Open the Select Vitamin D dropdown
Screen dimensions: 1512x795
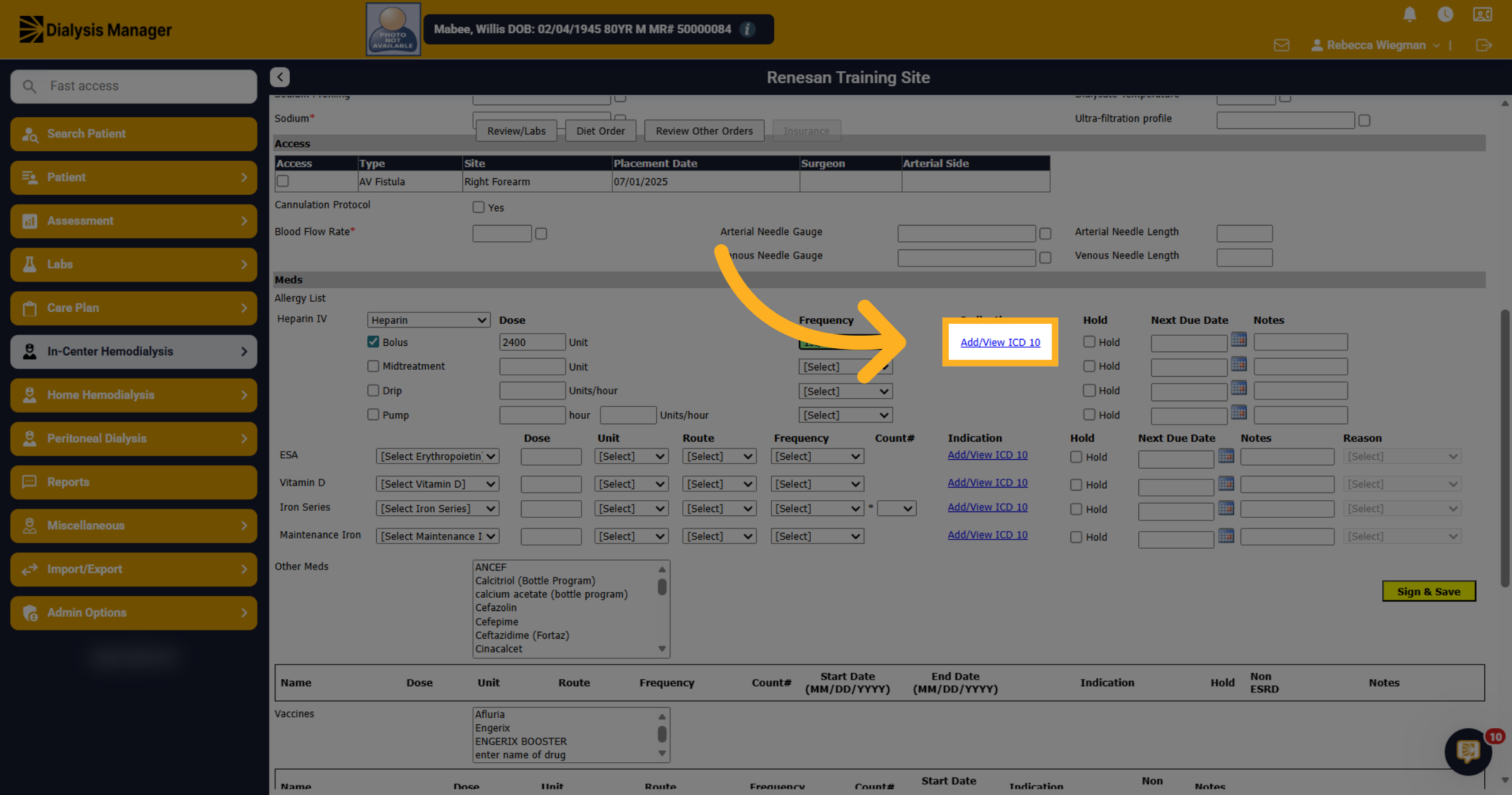tap(437, 484)
